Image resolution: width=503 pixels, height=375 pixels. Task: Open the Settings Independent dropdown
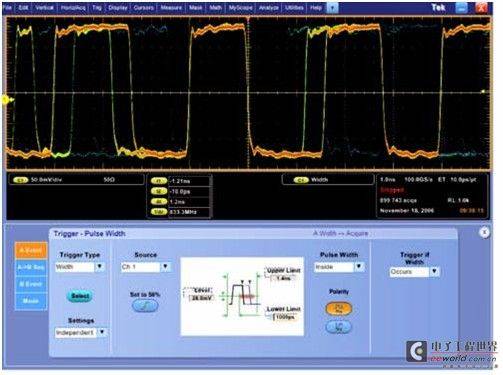[102, 332]
